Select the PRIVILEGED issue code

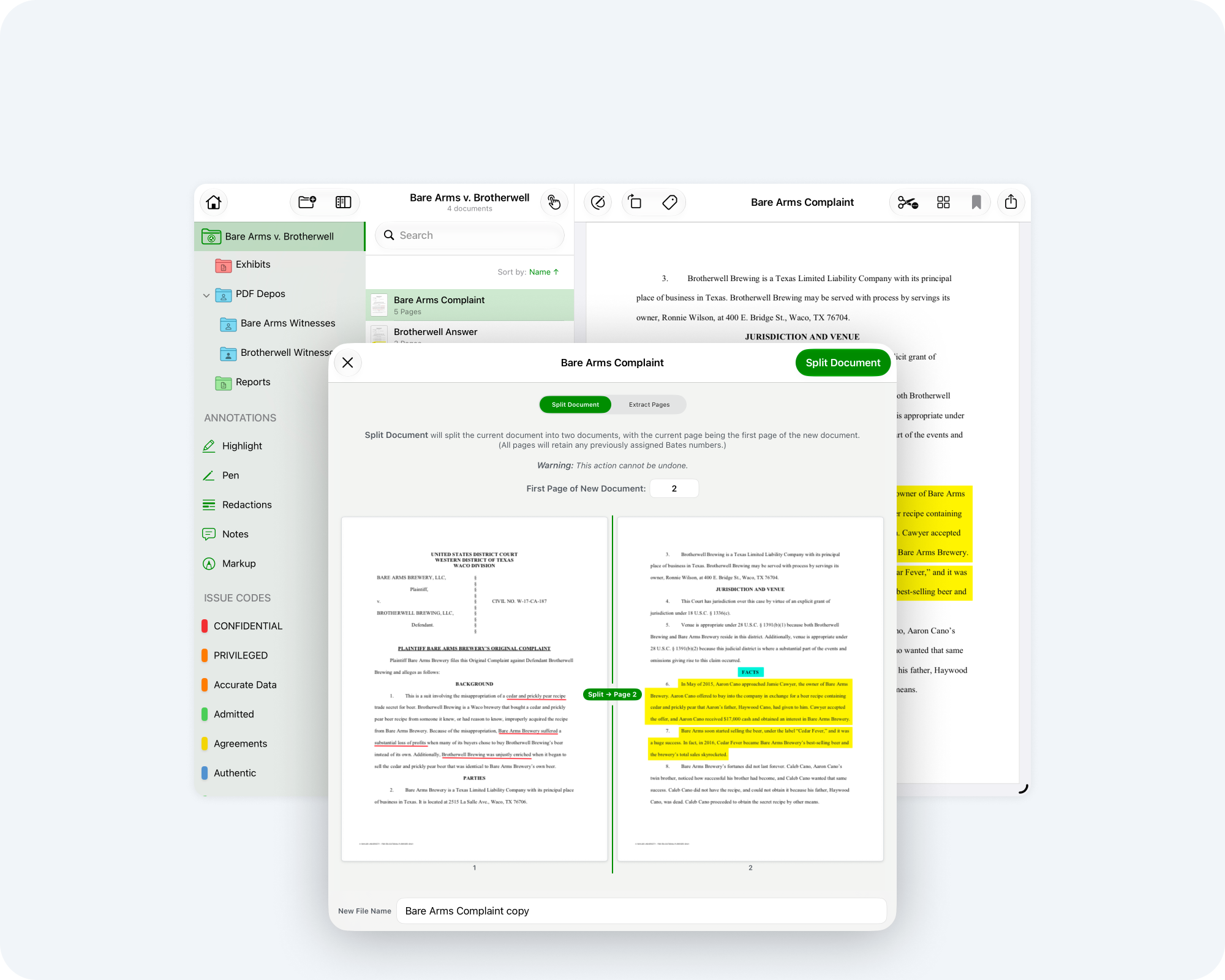coord(235,655)
